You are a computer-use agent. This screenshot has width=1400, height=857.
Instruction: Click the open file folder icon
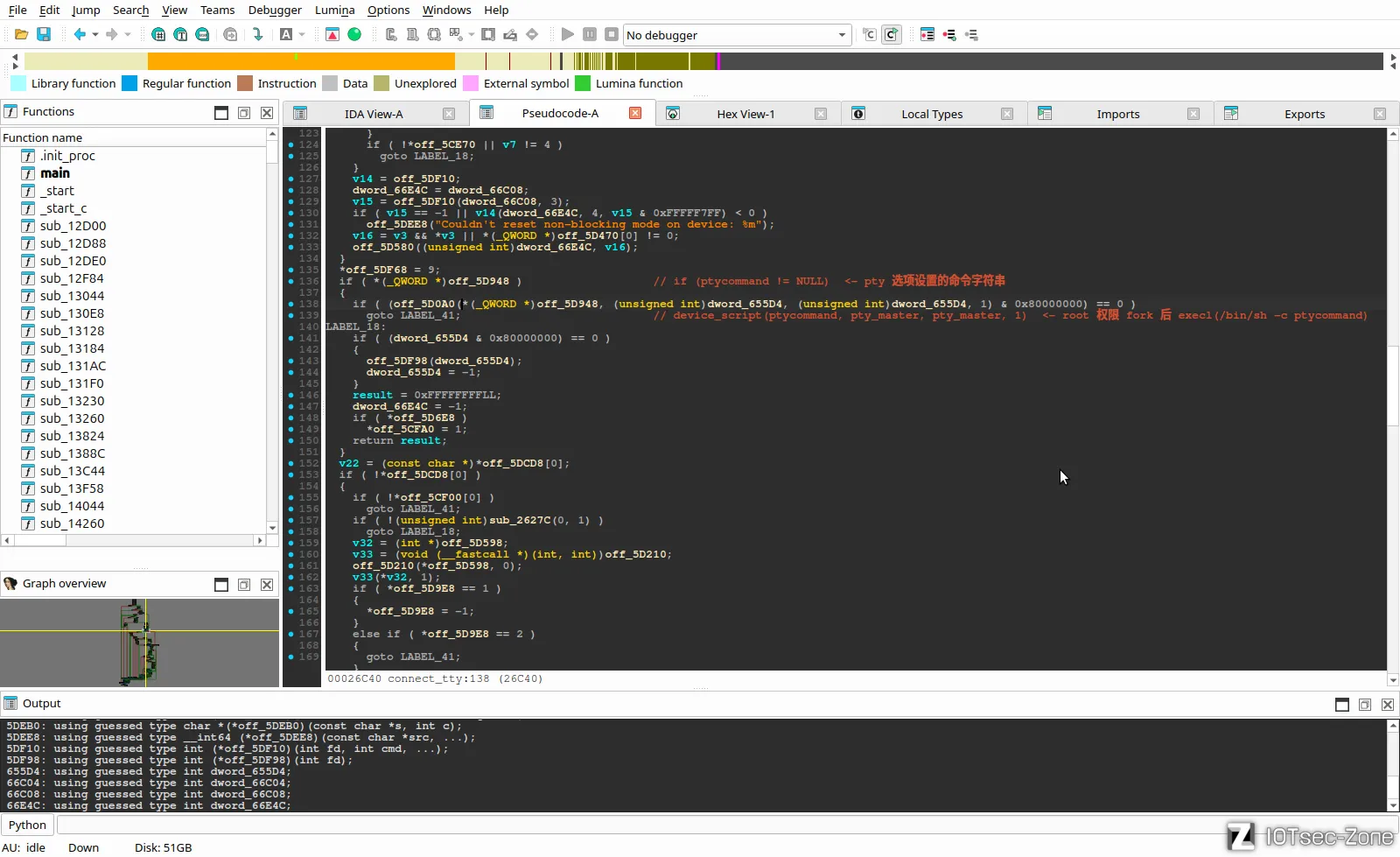tap(21, 35)
